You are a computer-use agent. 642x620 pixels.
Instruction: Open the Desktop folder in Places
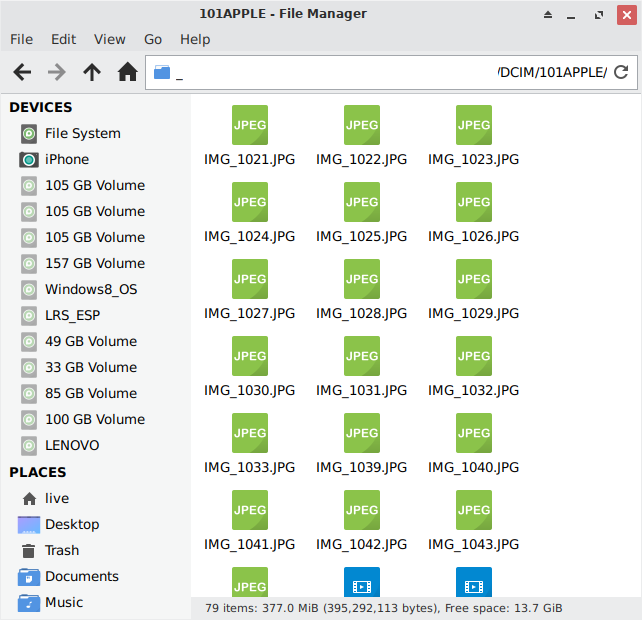point(72,524)
